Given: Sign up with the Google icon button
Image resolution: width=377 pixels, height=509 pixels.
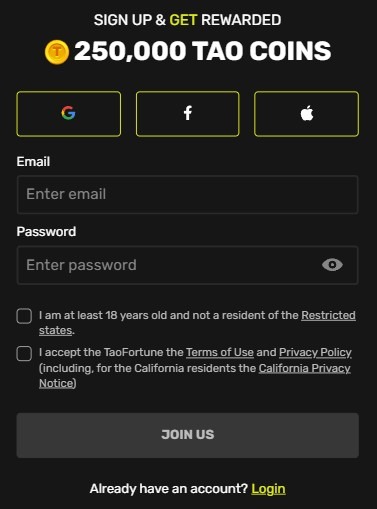Looking at the screenshot, I should click(69, 114).
